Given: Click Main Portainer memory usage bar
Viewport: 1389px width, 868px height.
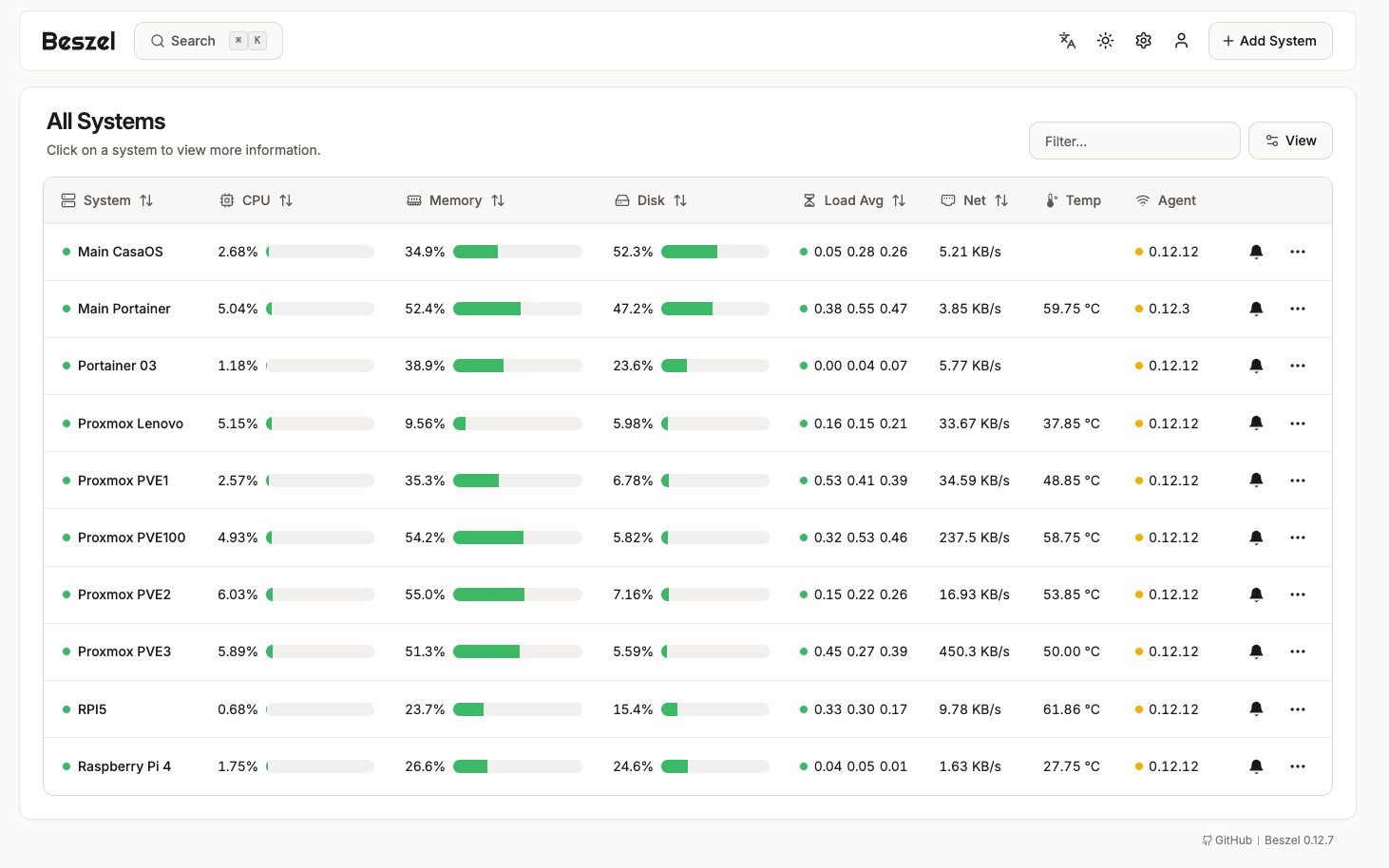Looking at the screenshot, I should [518, 309].
